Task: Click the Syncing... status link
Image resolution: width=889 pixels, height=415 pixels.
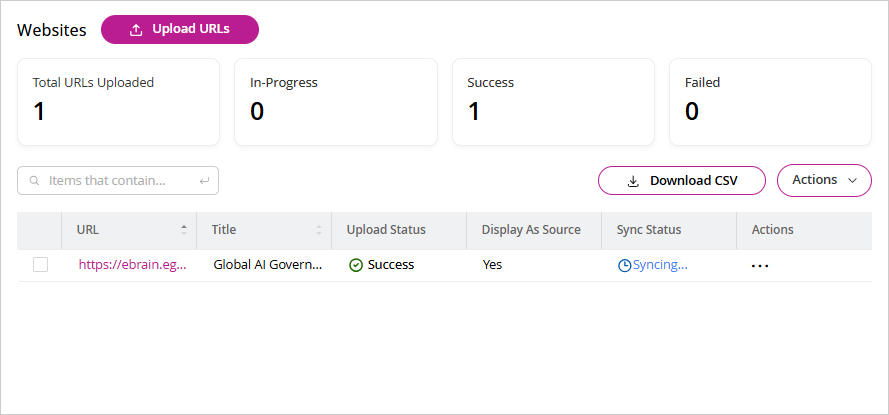Action: pos(659,265)
